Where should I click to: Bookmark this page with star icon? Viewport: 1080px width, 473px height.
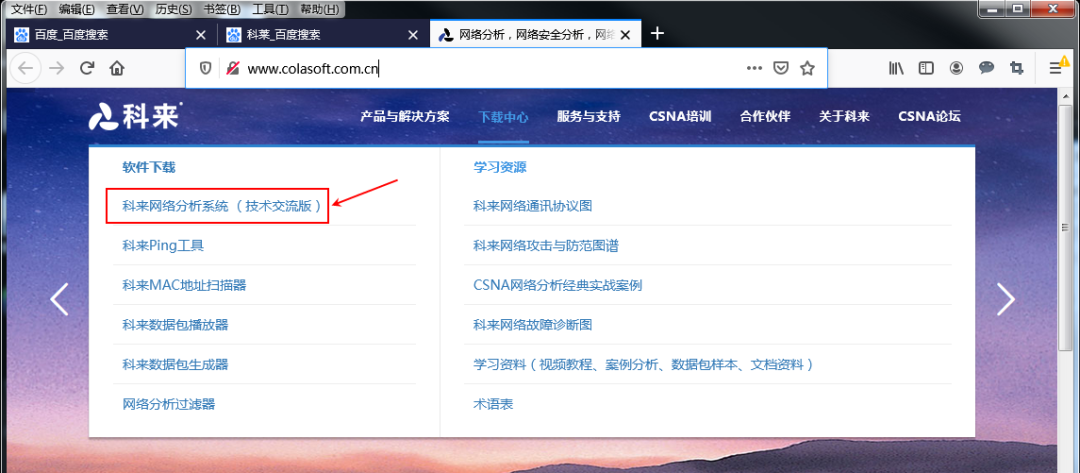[x=807, y=68]
